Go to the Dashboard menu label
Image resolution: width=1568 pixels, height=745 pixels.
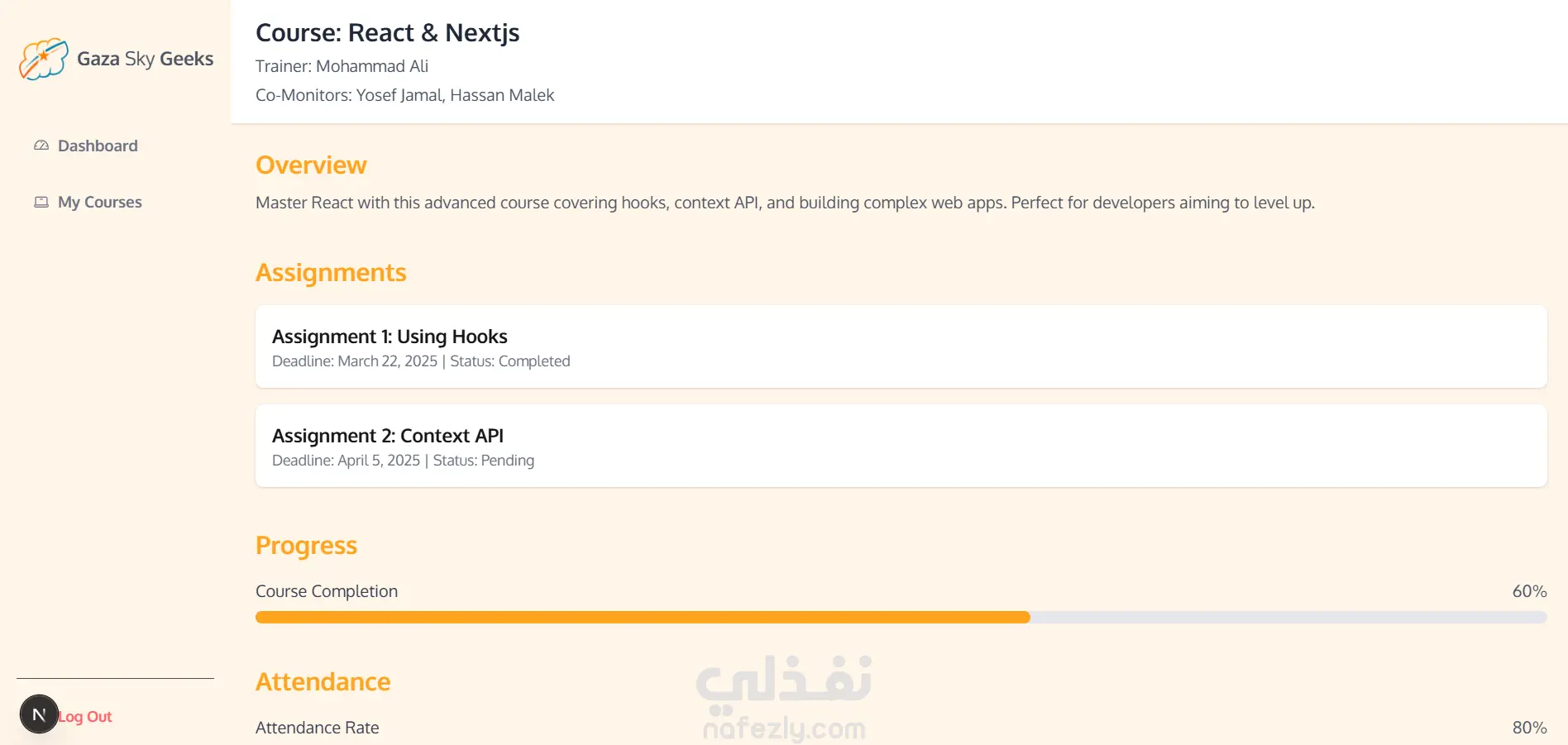click(98, 146)
